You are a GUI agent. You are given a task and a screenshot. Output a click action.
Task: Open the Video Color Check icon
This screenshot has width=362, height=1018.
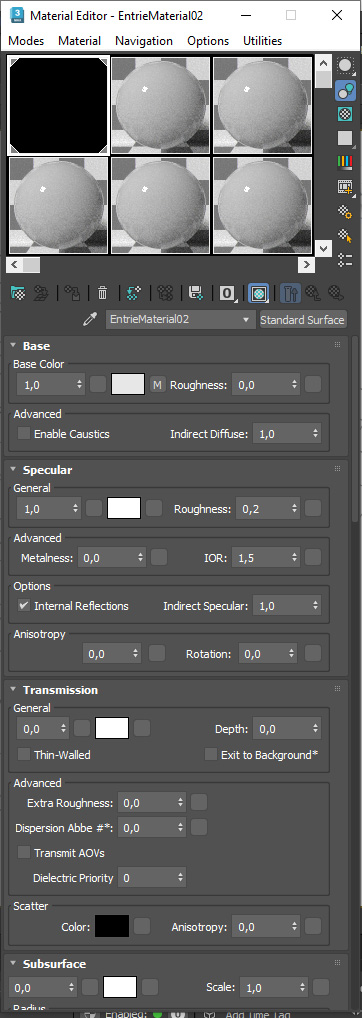pyautogui.click(x=345, y=162)
